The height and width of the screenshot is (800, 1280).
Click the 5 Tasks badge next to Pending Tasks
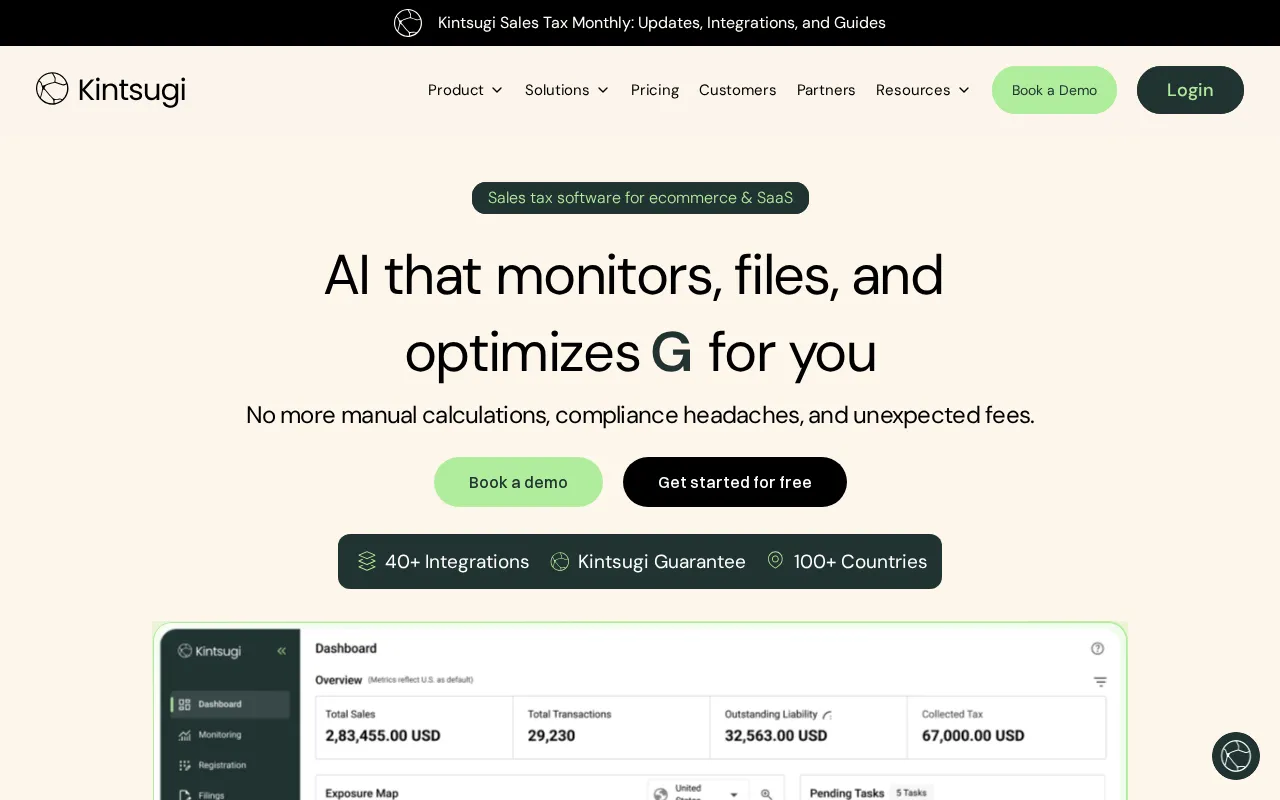click(911, 793)
